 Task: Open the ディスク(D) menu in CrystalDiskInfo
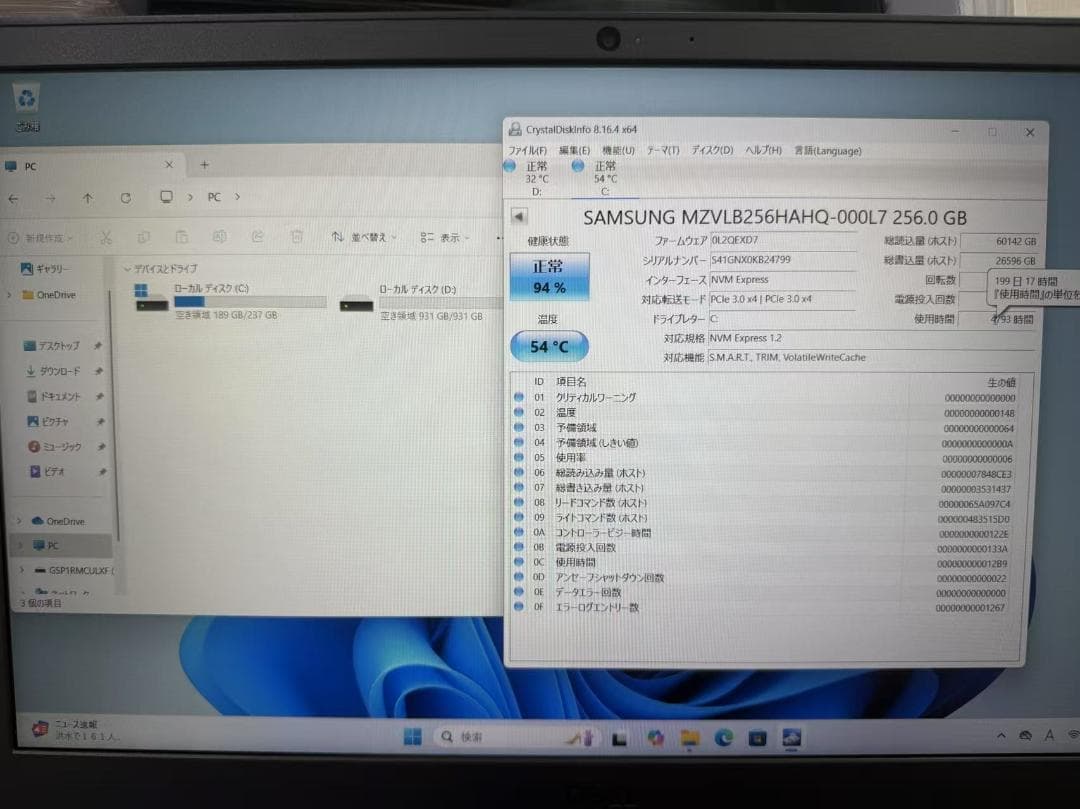coord(712,150)
